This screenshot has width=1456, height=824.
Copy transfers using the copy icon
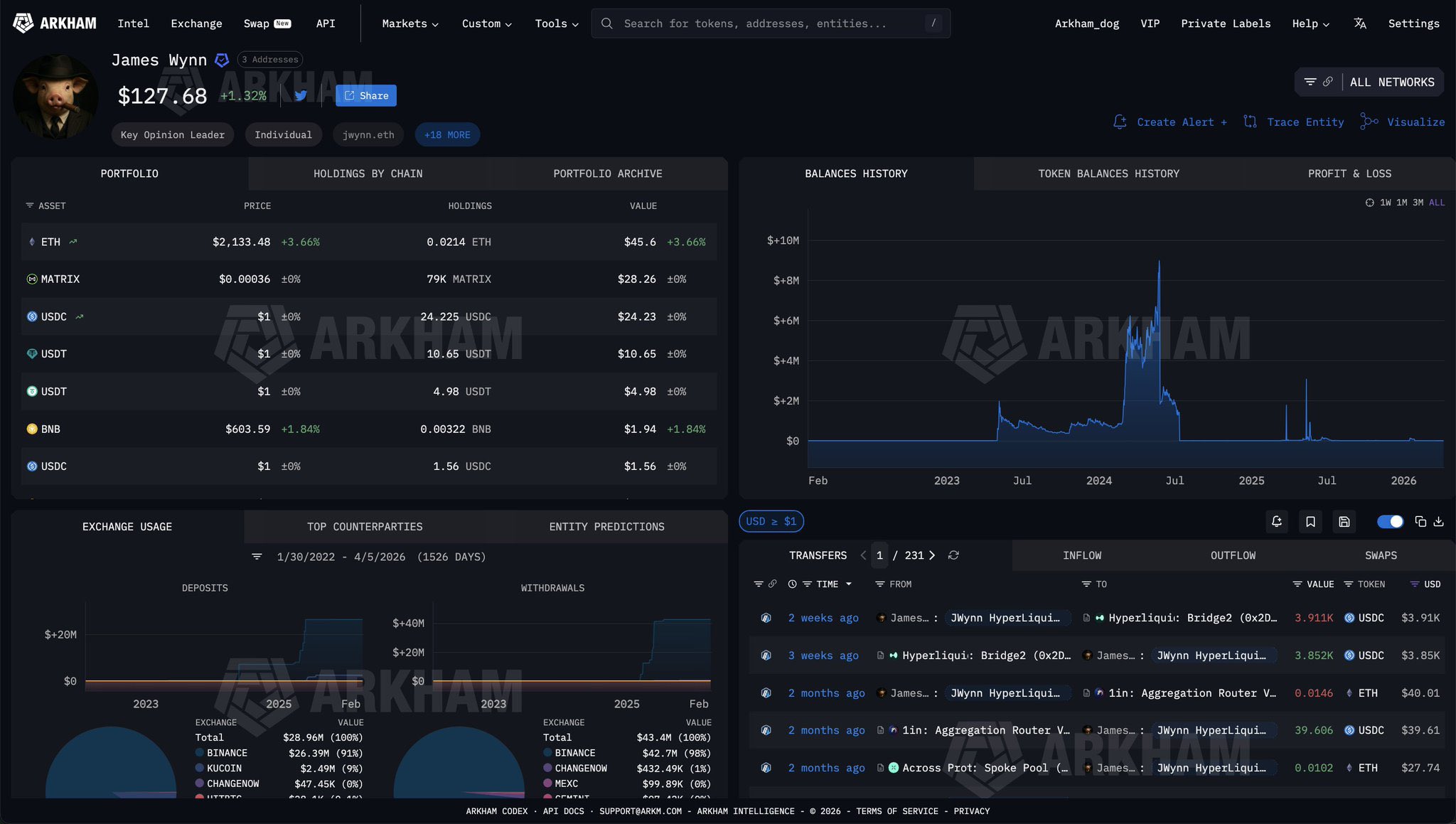[x=1420, y=522]
